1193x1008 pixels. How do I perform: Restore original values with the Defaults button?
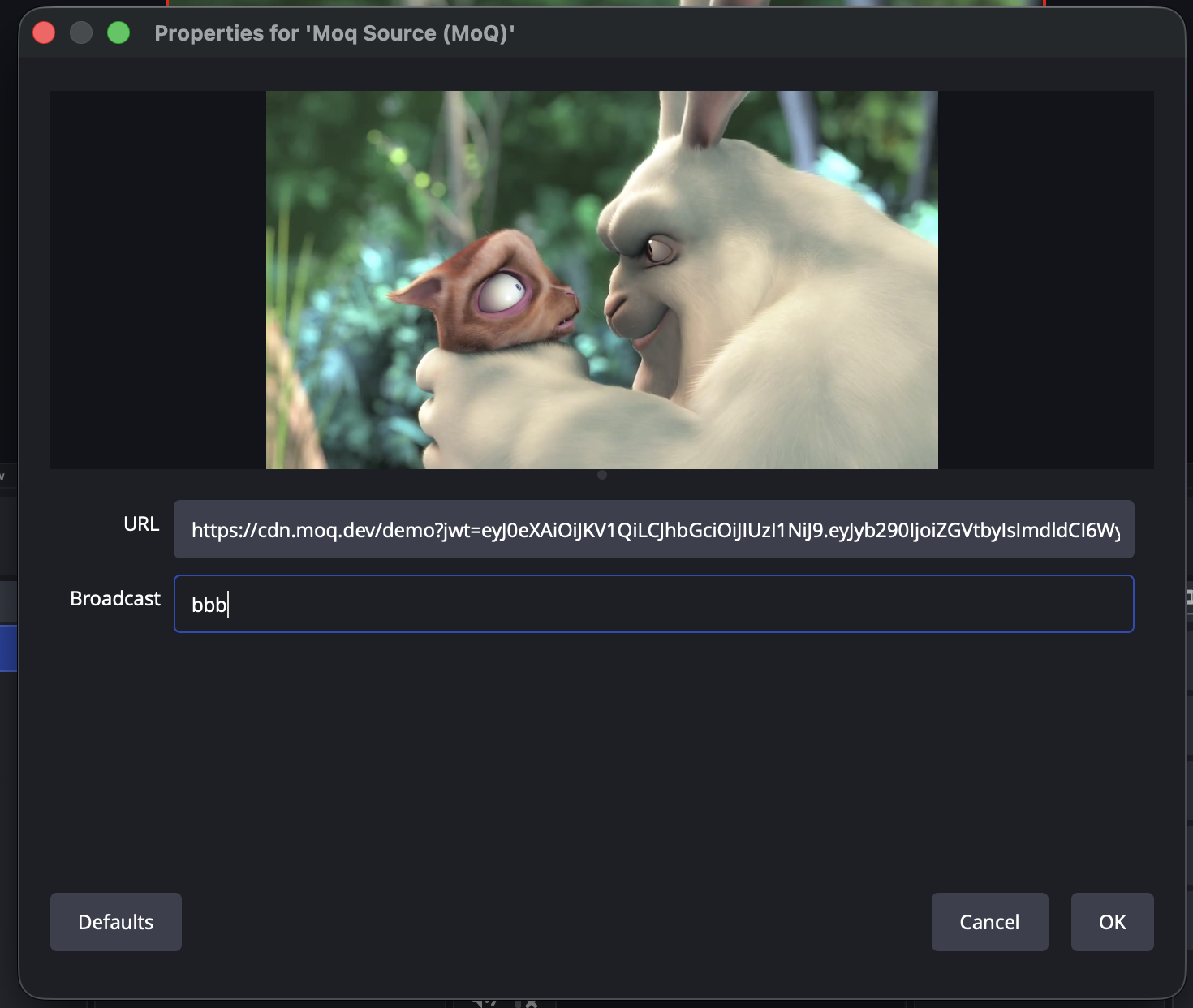(x=115, y=922)
